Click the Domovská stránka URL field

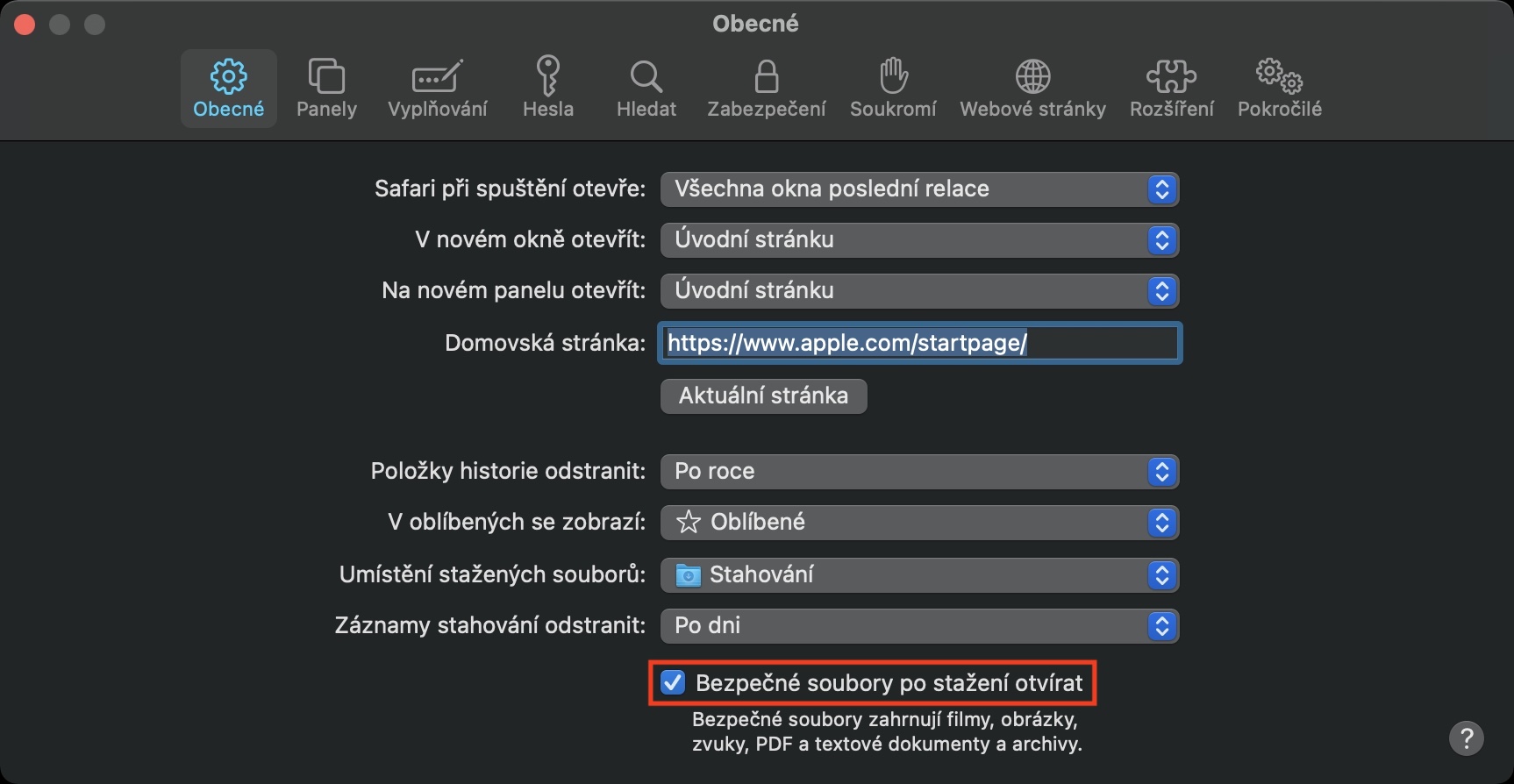pos(919,343)
